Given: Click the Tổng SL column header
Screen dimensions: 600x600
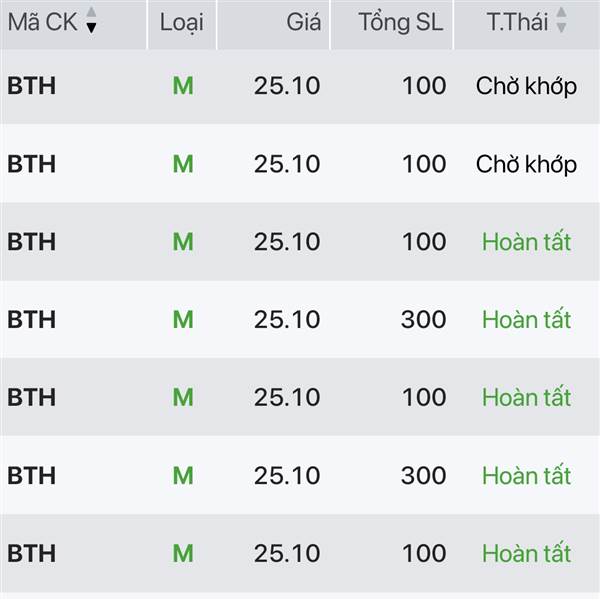Looking at the screenshot, I should pyautogui.click(x=400, y=22).
